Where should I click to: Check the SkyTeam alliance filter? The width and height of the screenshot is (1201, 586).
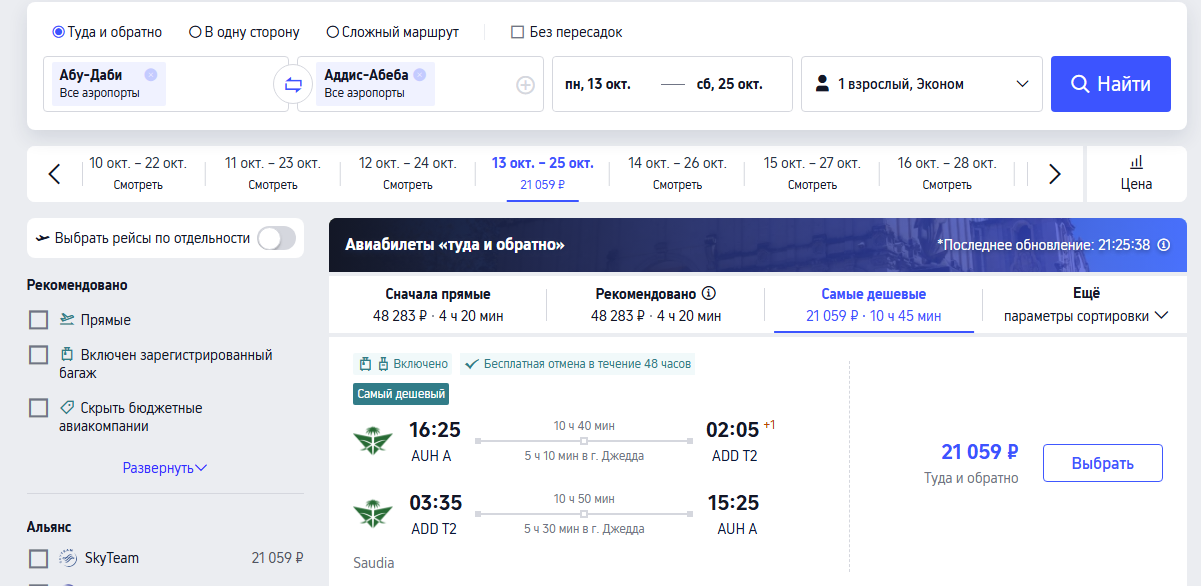coord(39,558)
